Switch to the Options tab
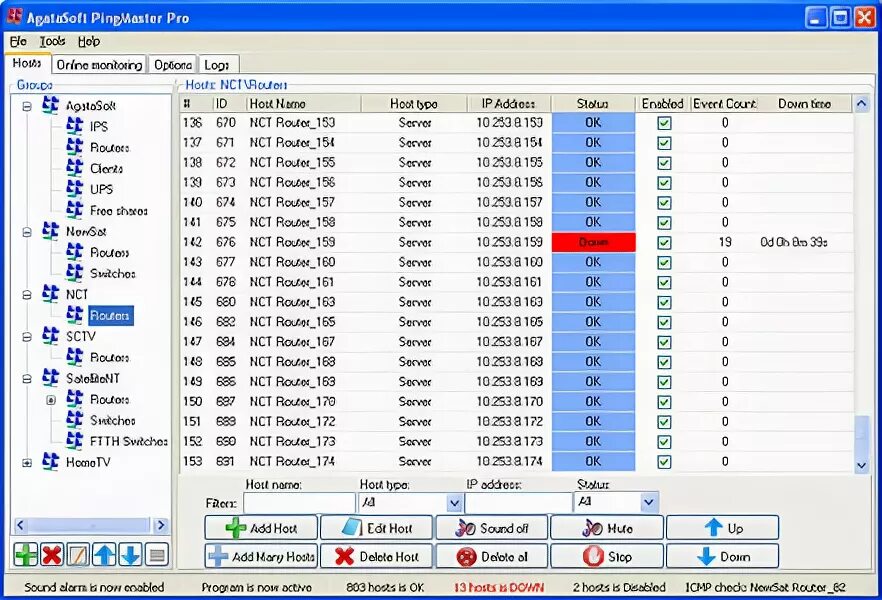 click(173, 65)
